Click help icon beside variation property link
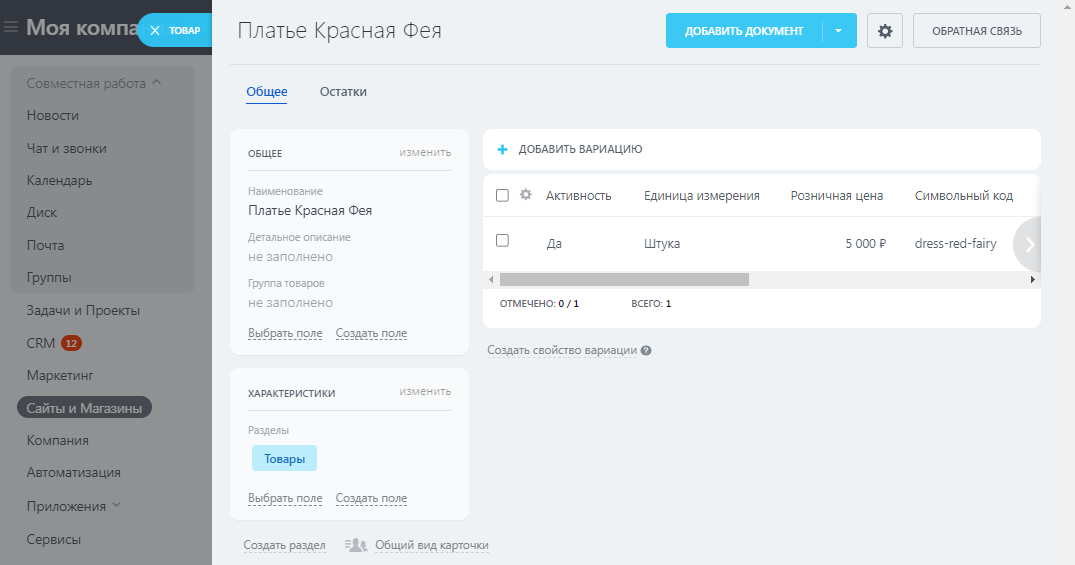 (646, 351)
